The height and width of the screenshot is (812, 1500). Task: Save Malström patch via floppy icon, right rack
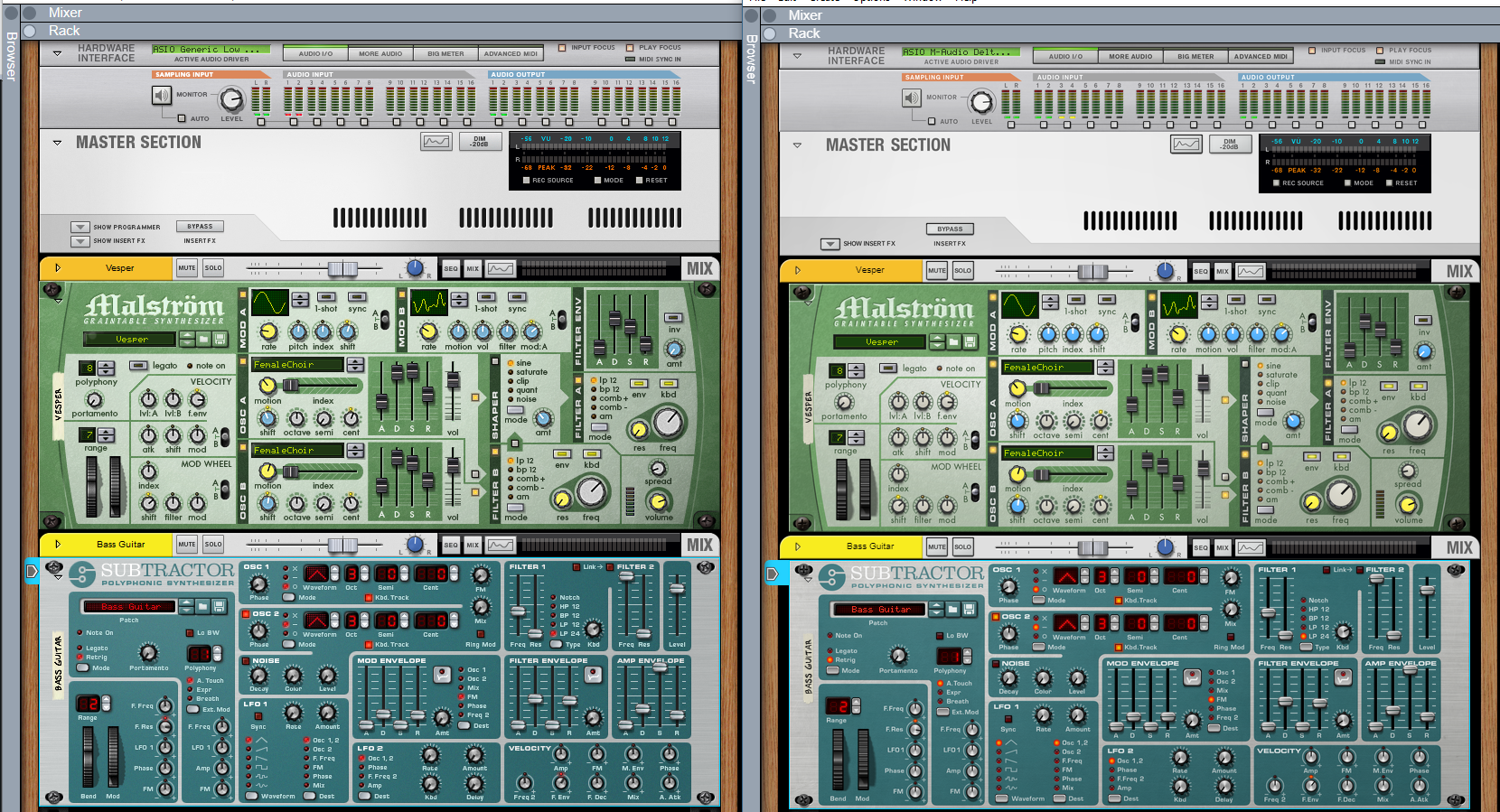click(x=970, y=341)
